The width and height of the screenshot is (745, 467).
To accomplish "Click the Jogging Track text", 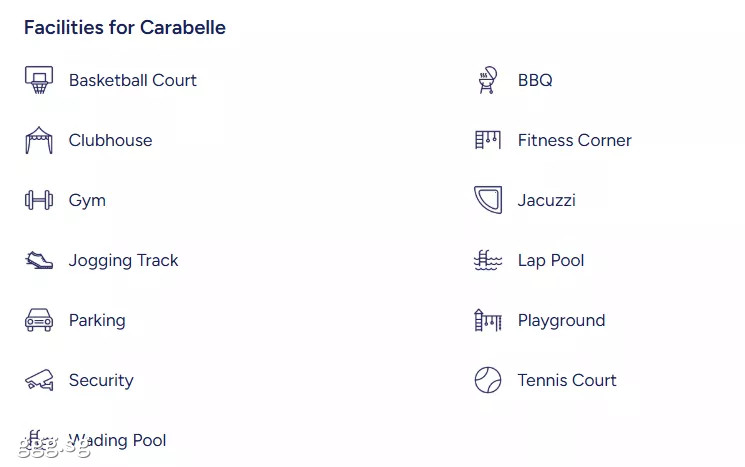I will click(x=124, y=261).
